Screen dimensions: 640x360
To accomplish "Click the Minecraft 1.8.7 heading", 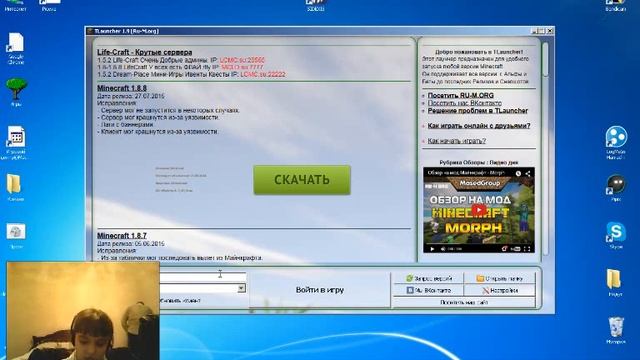I will tap(122, 236).
